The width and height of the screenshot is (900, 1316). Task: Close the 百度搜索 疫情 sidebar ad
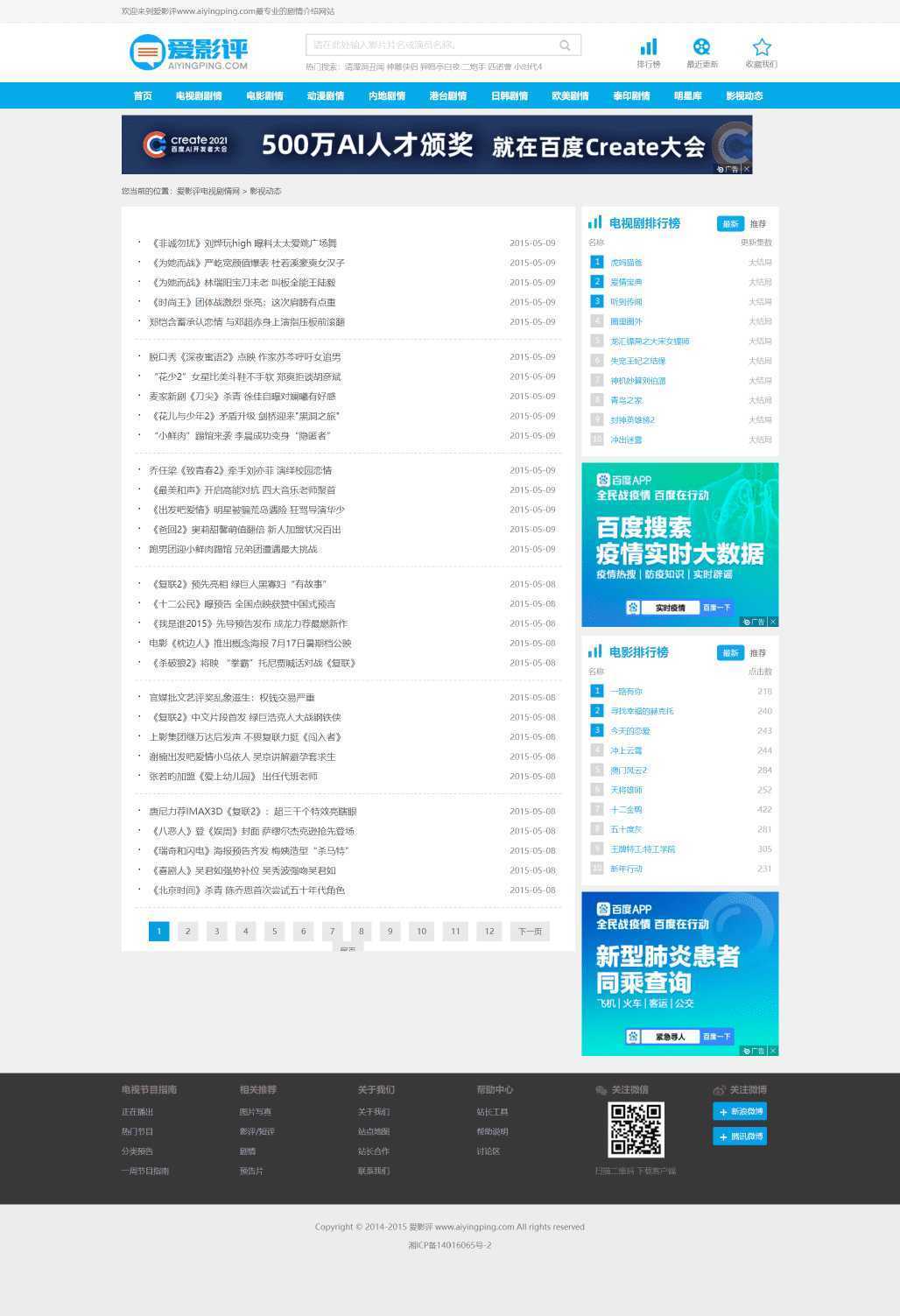[773, 622]
